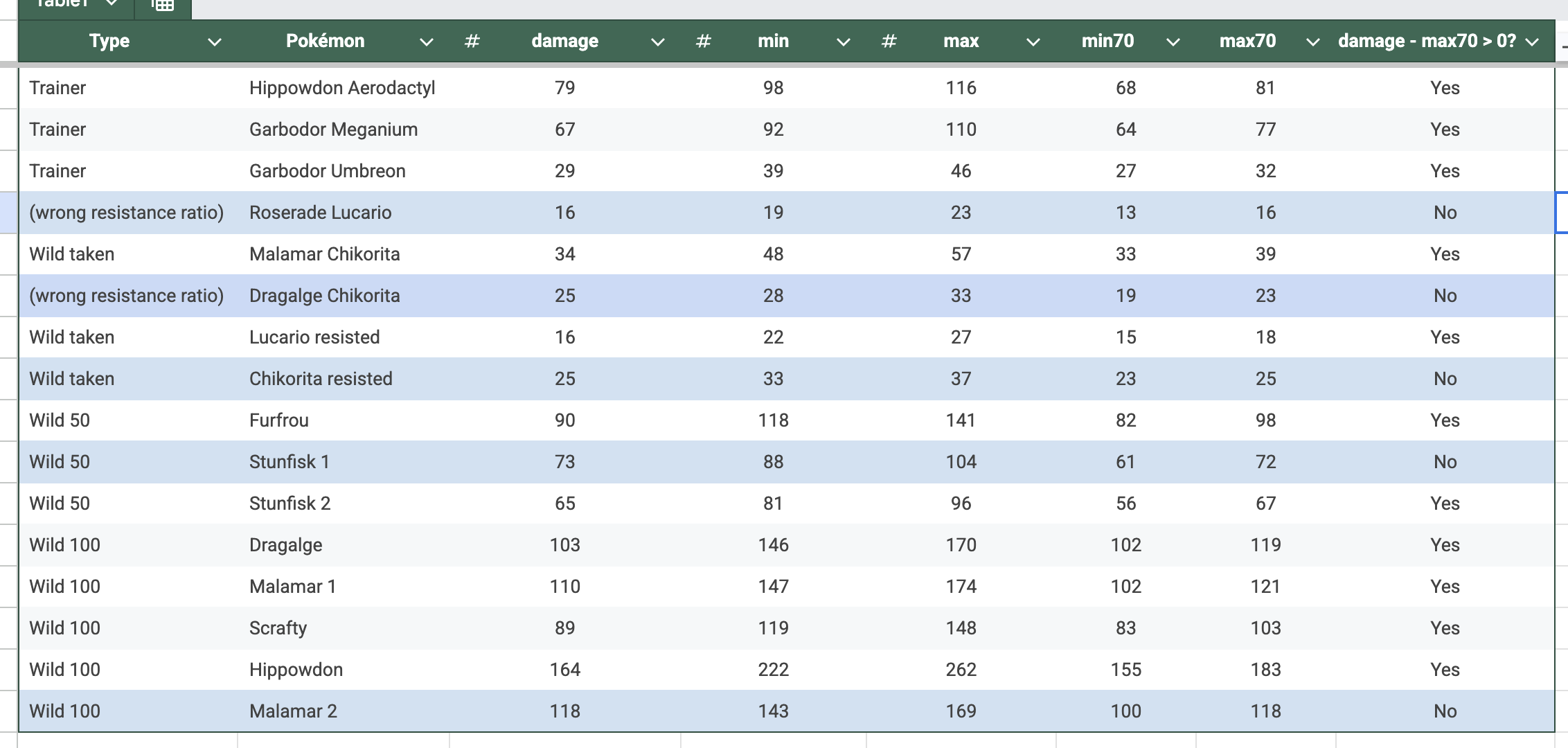Select the Furfrou Pokémon cell
The image size is (1568, 748).
279,420
